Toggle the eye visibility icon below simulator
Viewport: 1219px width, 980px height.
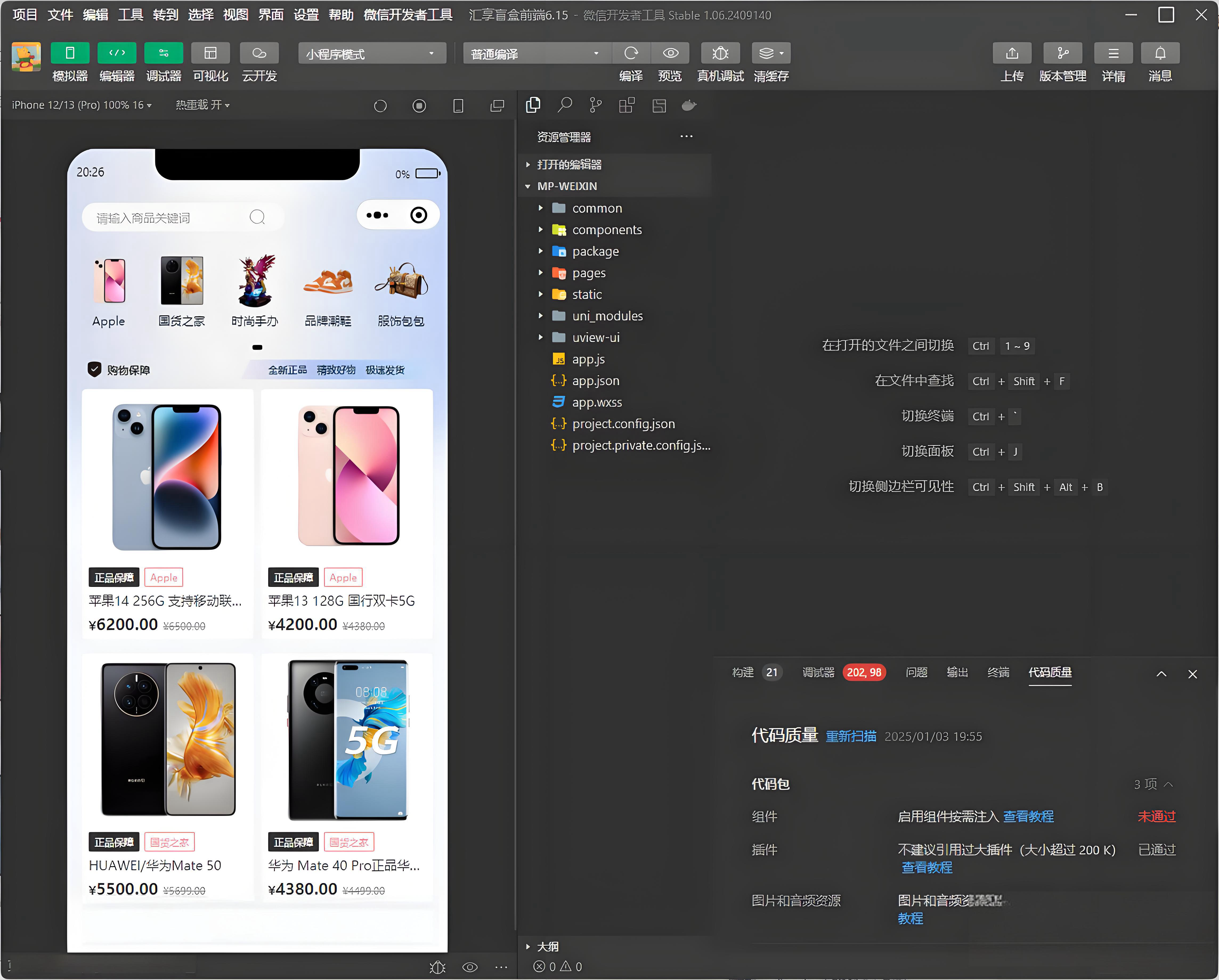pyautogui.click(x=470, y=966)
